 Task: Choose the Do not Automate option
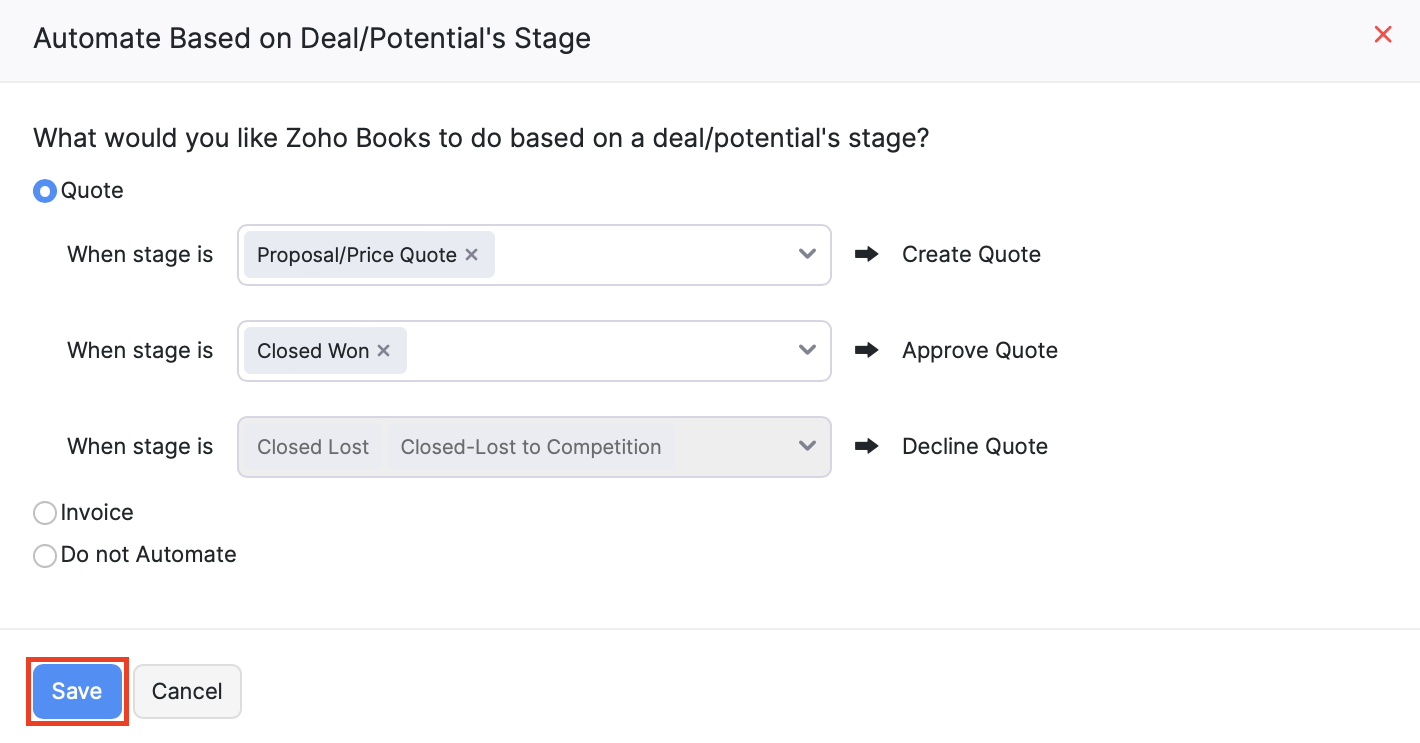45,556
